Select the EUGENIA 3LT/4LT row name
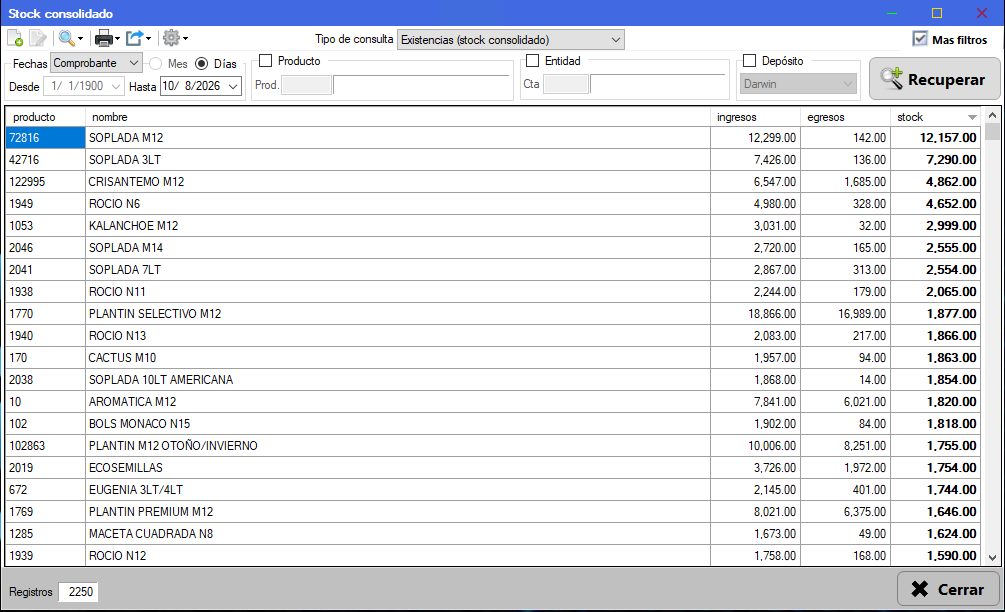Screen dimensions: 1005x612 (136, 490)
